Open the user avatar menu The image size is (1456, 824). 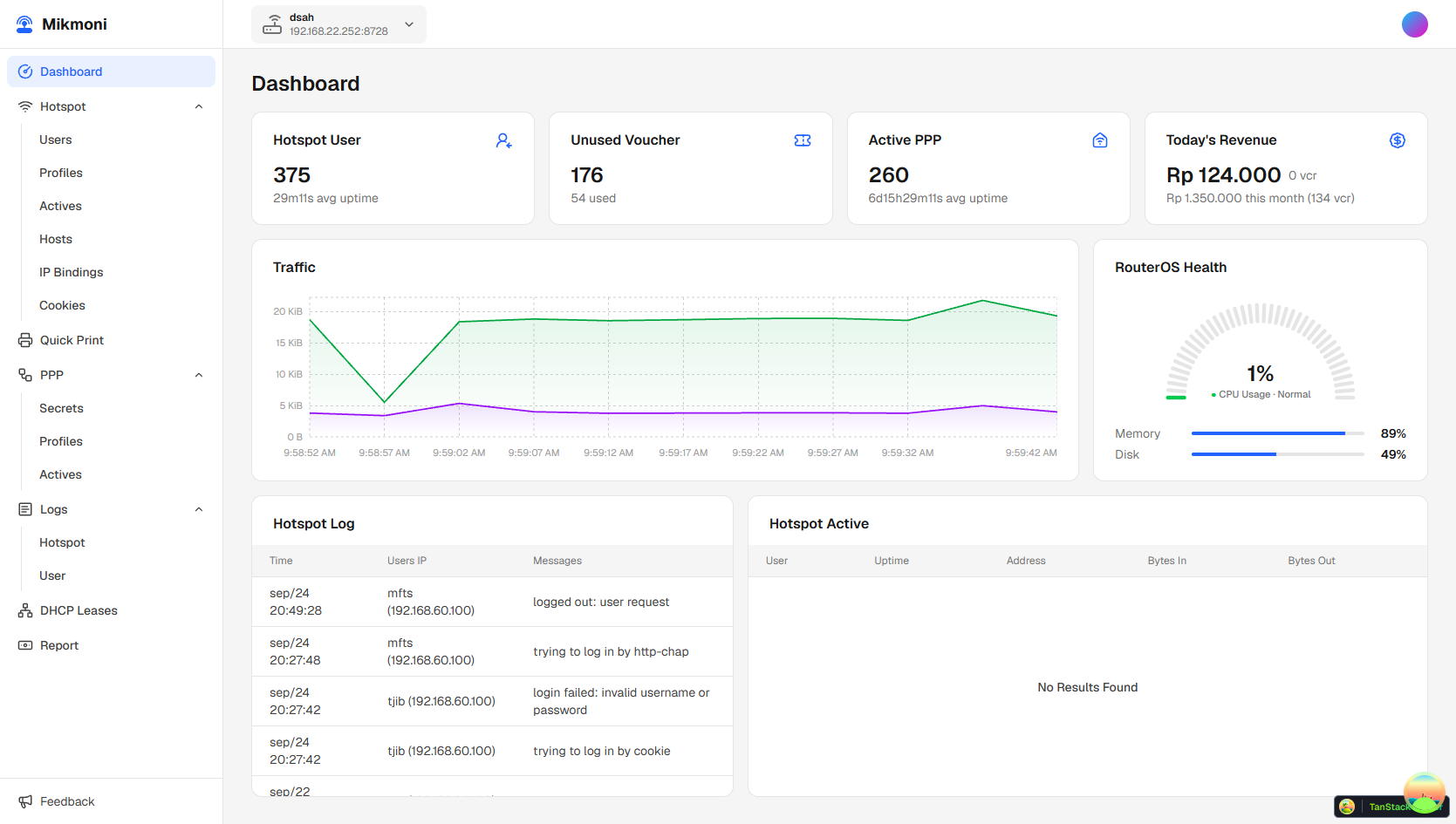[x=1415, y=24]
